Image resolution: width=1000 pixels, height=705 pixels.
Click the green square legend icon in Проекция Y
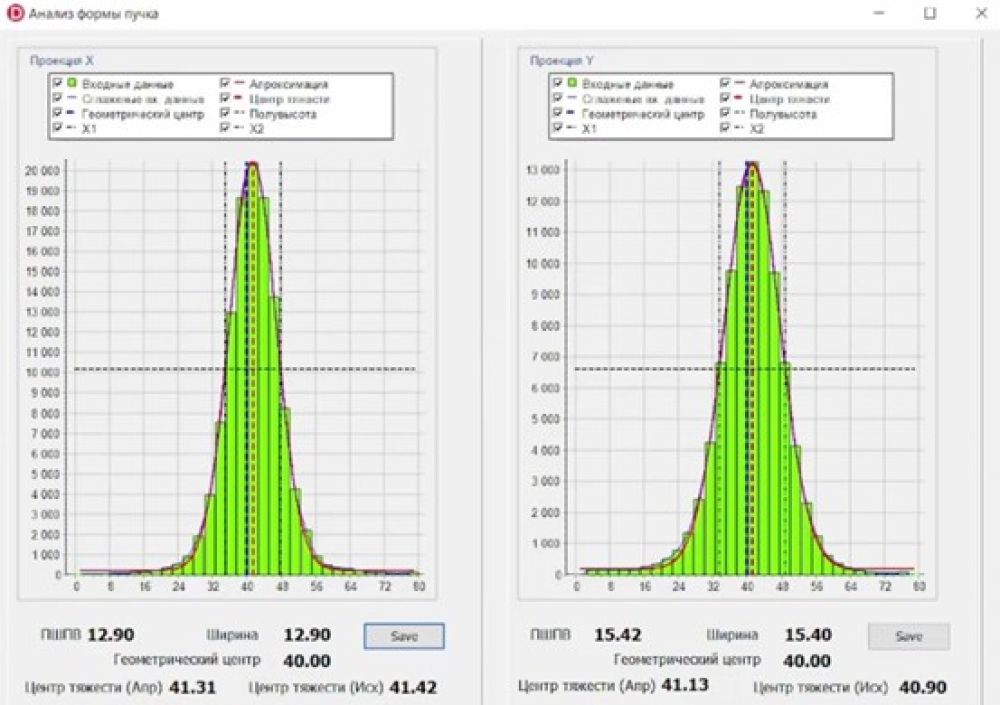tap(573, 84)
